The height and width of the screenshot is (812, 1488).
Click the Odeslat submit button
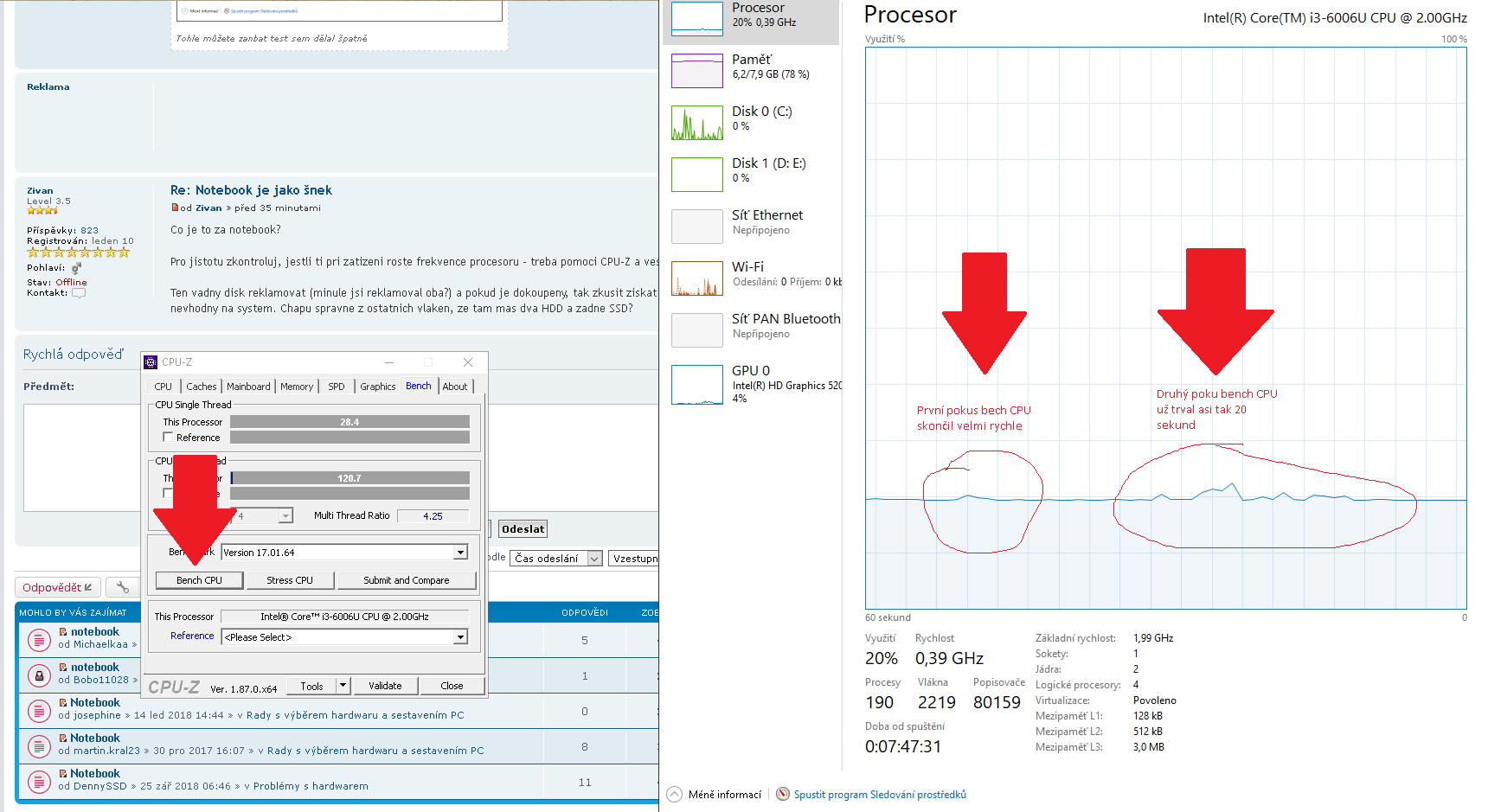point(523,529)
